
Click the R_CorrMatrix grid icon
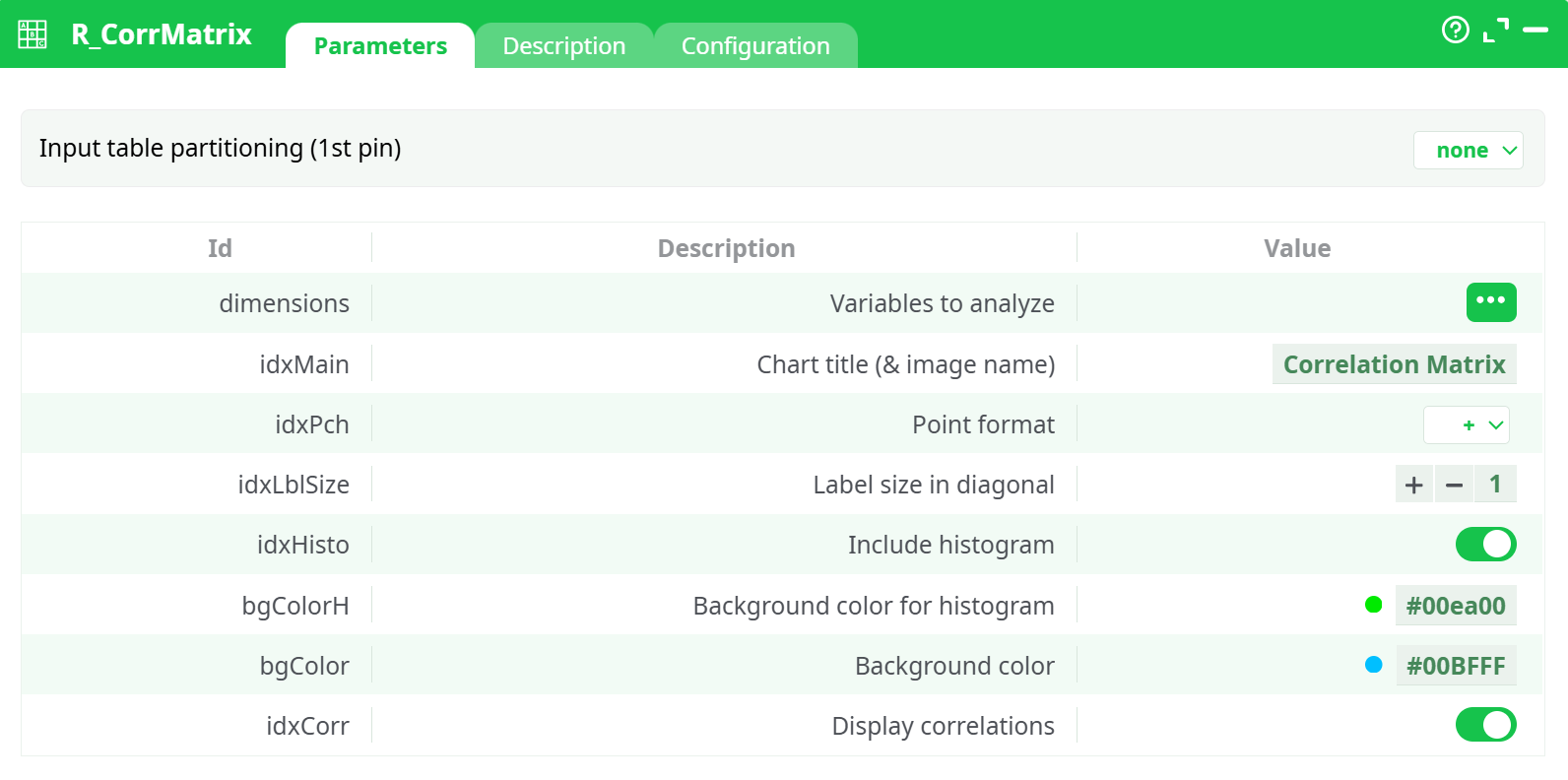[x=33, y=34]
